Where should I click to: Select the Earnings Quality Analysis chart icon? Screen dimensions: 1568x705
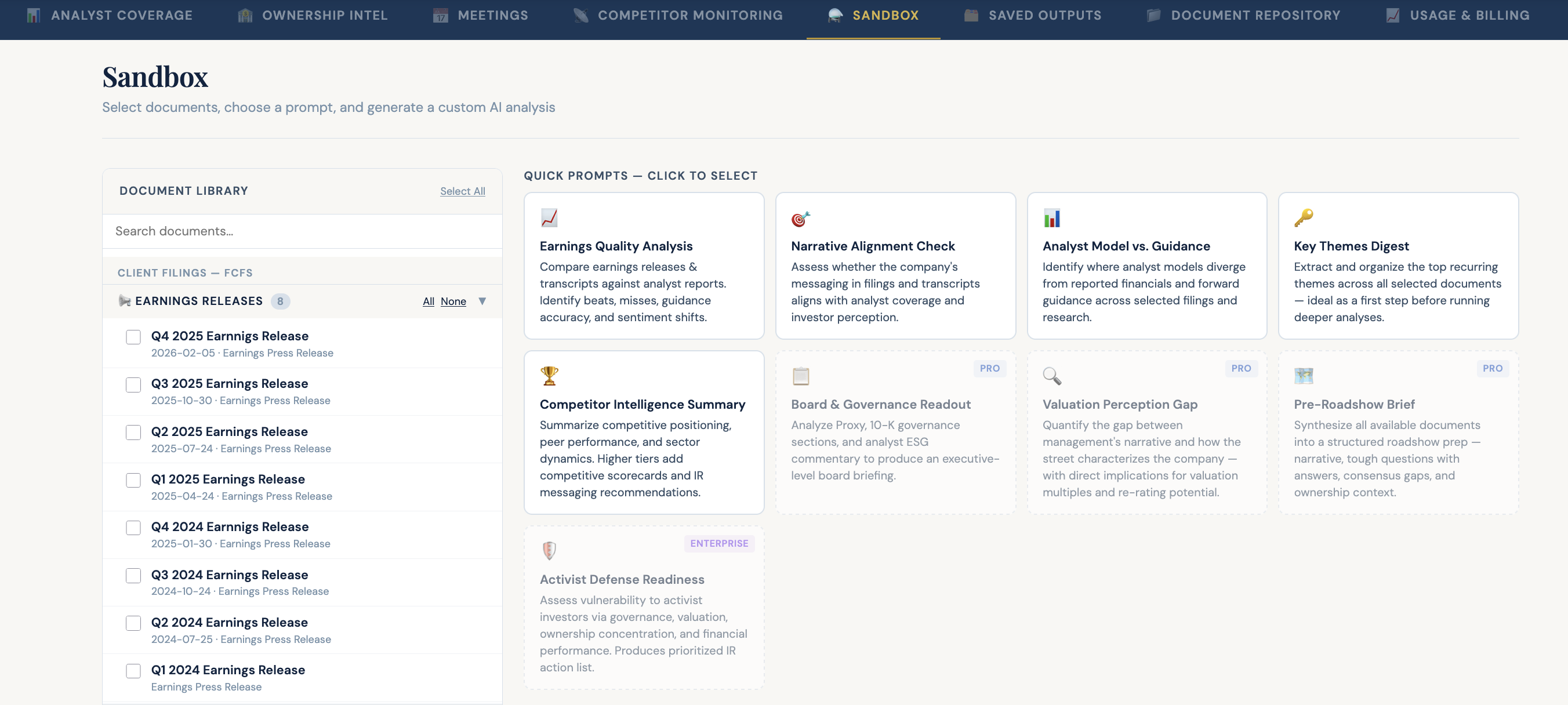pyautogui.click(x=549, y=218)
